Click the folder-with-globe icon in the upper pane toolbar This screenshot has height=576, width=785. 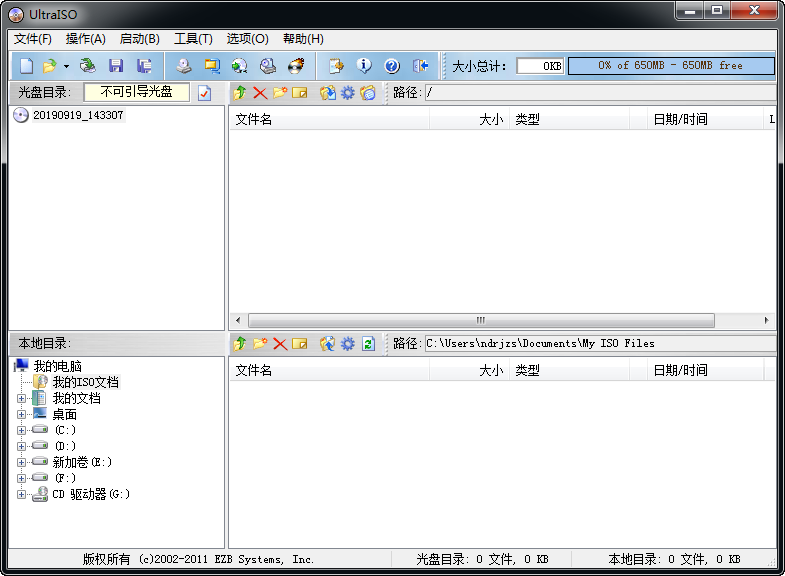(x=368, y=93)
